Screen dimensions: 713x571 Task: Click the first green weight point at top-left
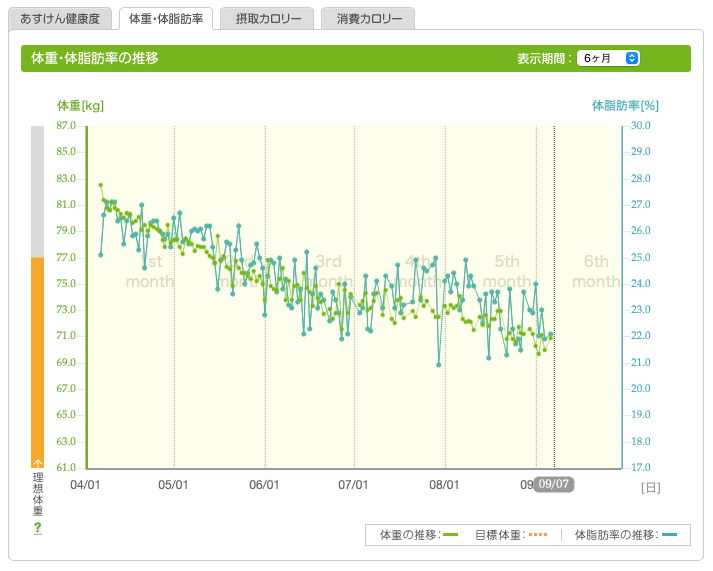(100, 185)
